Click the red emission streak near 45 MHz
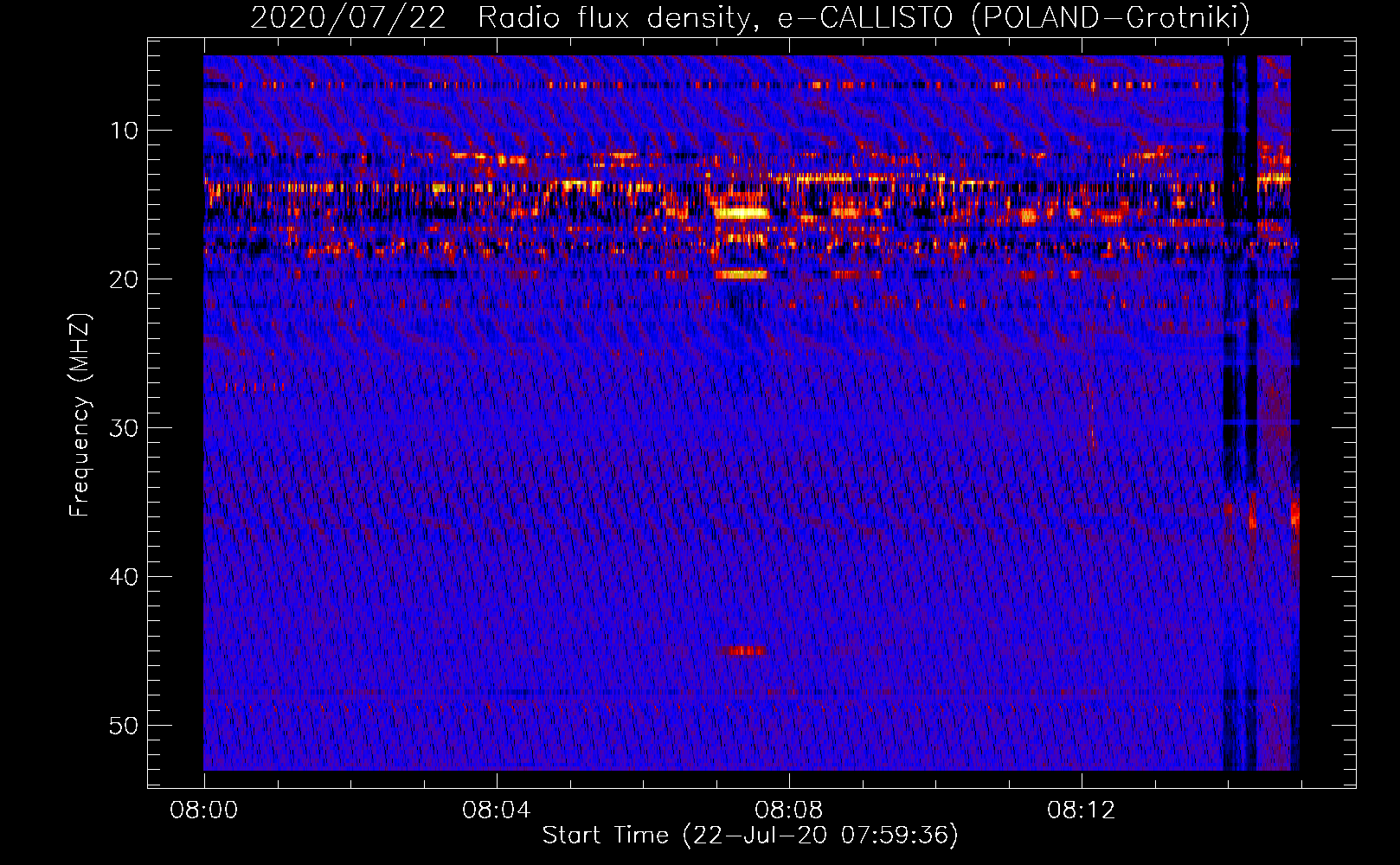The width and height of the screenshot is (1400, 865). point(745,650)
